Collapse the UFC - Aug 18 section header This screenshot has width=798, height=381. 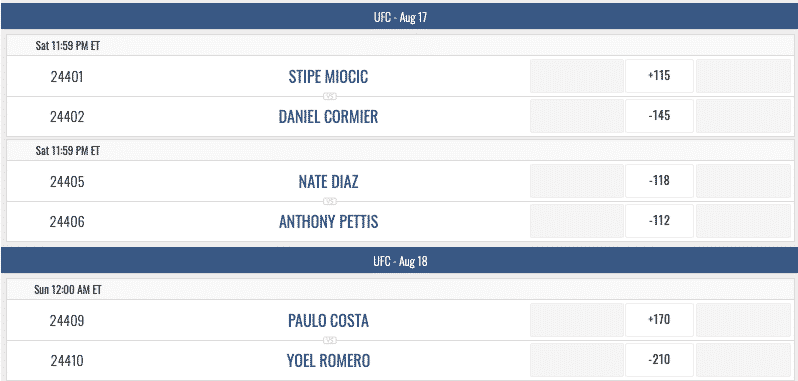pos(399,260)
